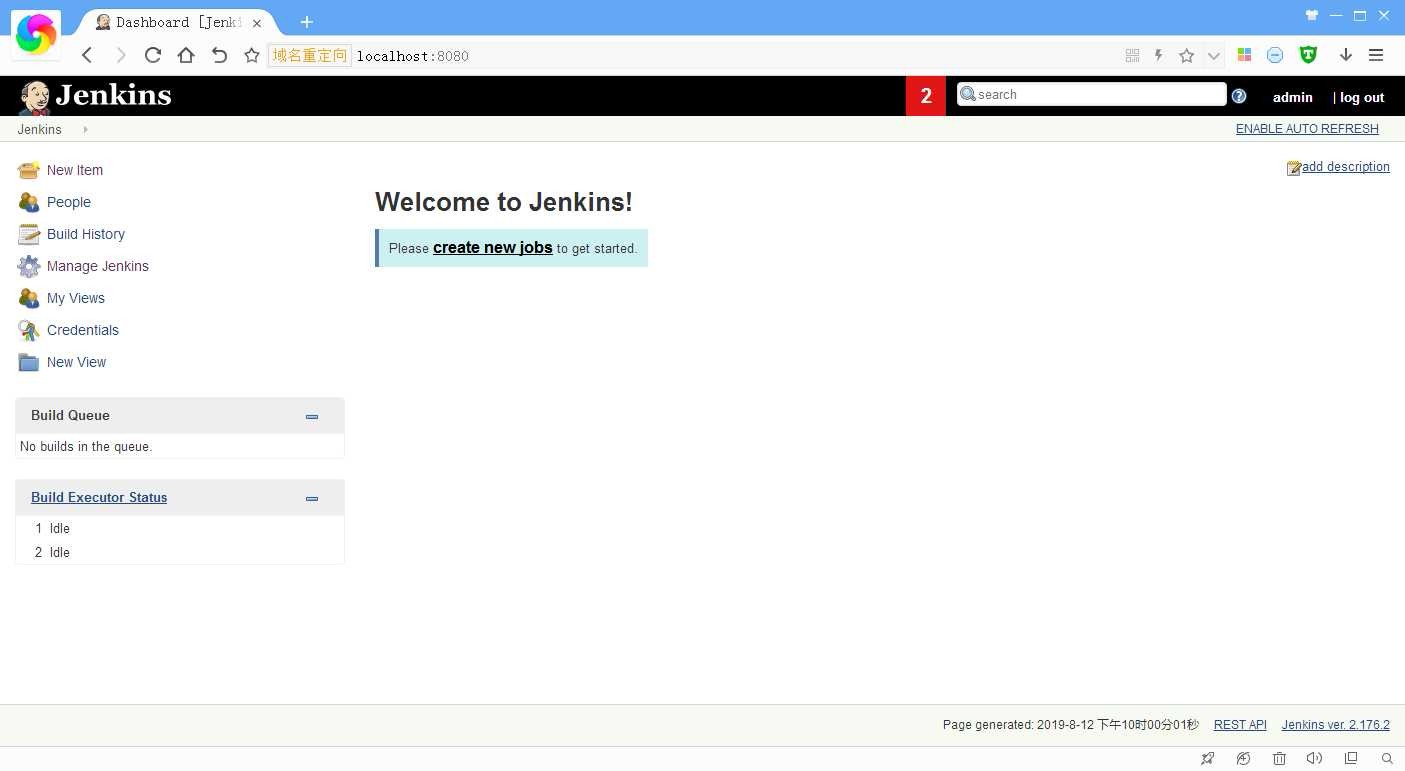Reload the page with refresh icon
Image resolution: width=1405 pixels, height=771 pixels.
click(153, 56)
